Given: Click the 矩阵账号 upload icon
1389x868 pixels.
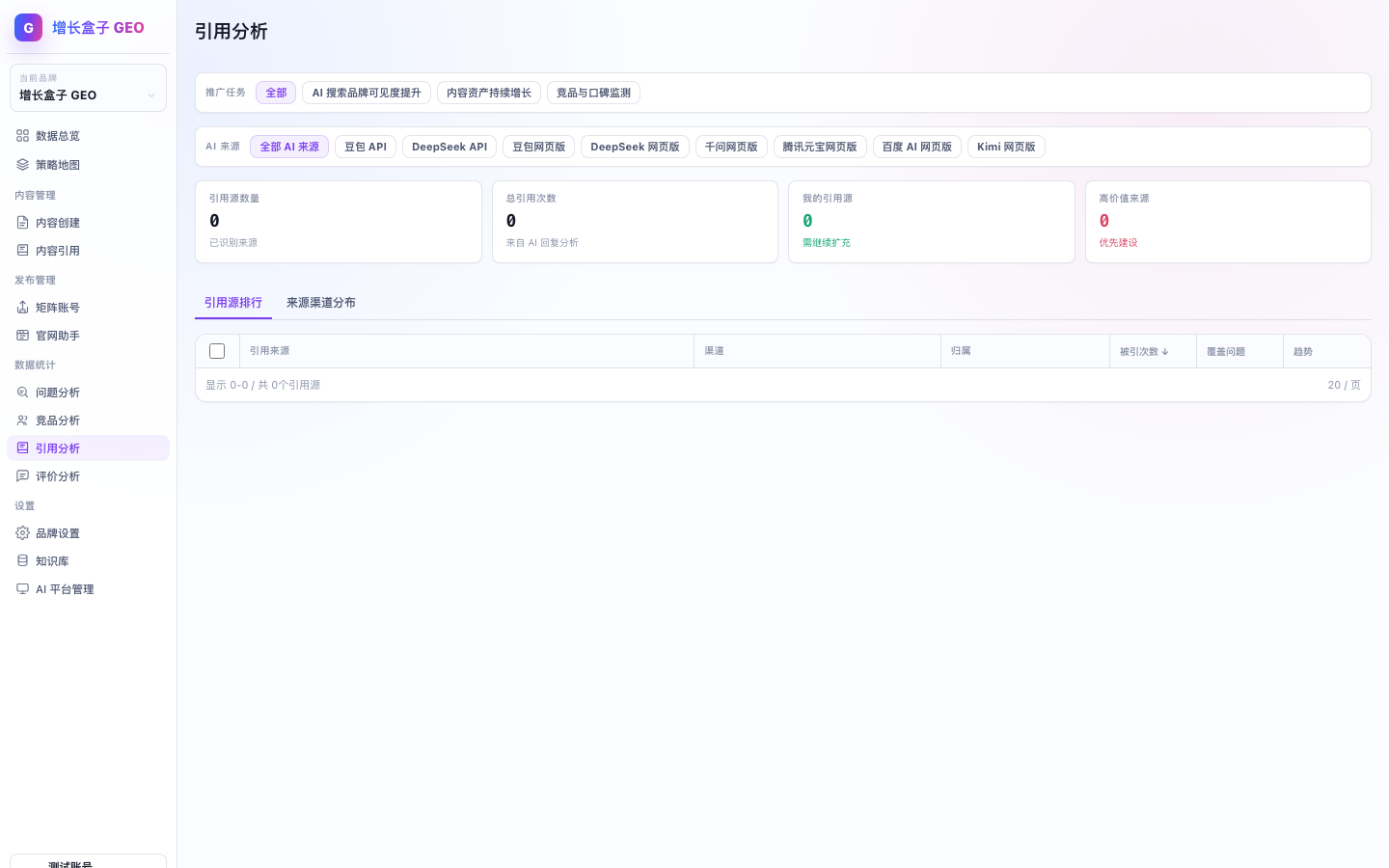Looking at the screenshot, I should click(22, 308).
